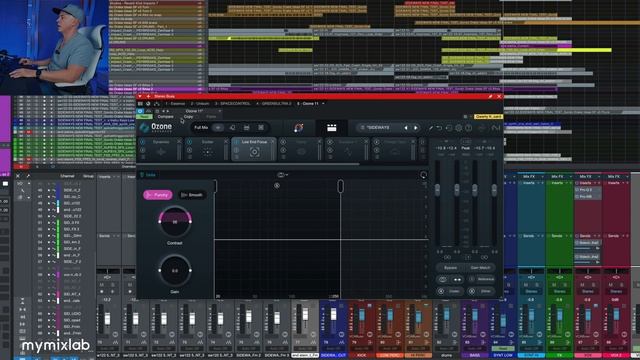Viewport: 640px width, 360px height.
Task: Select the Ozone 11 insert tab
Action: point(308,104)
